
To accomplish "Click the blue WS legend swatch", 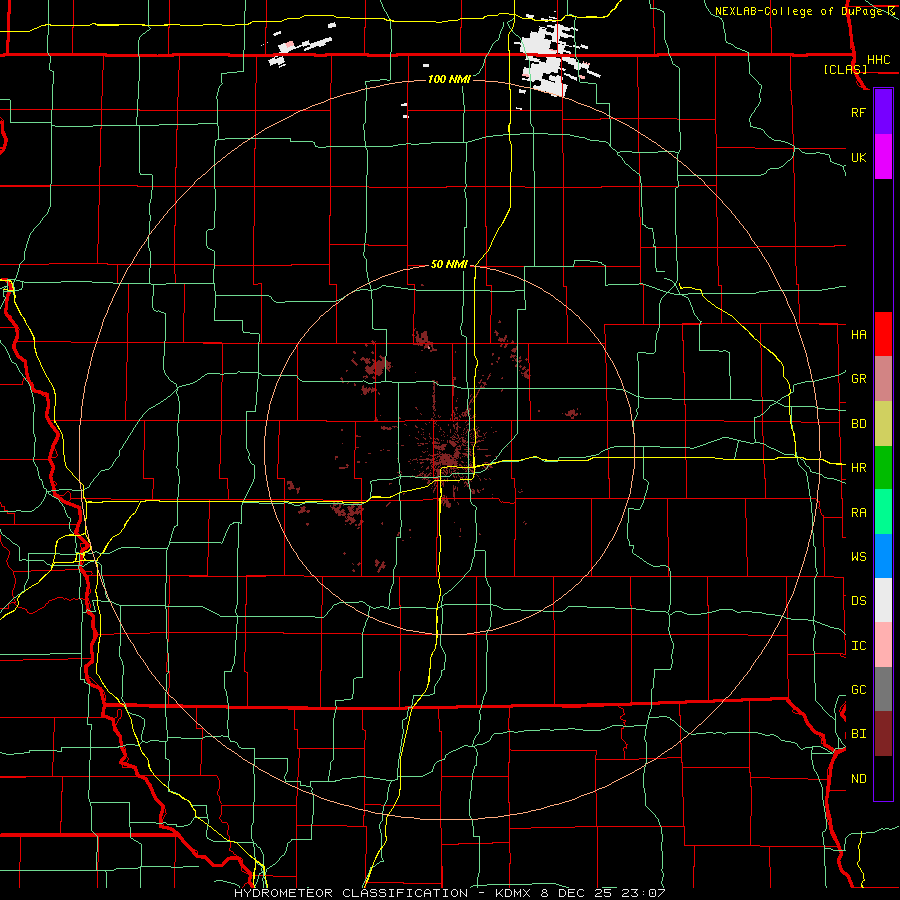I will pos(883,556).
